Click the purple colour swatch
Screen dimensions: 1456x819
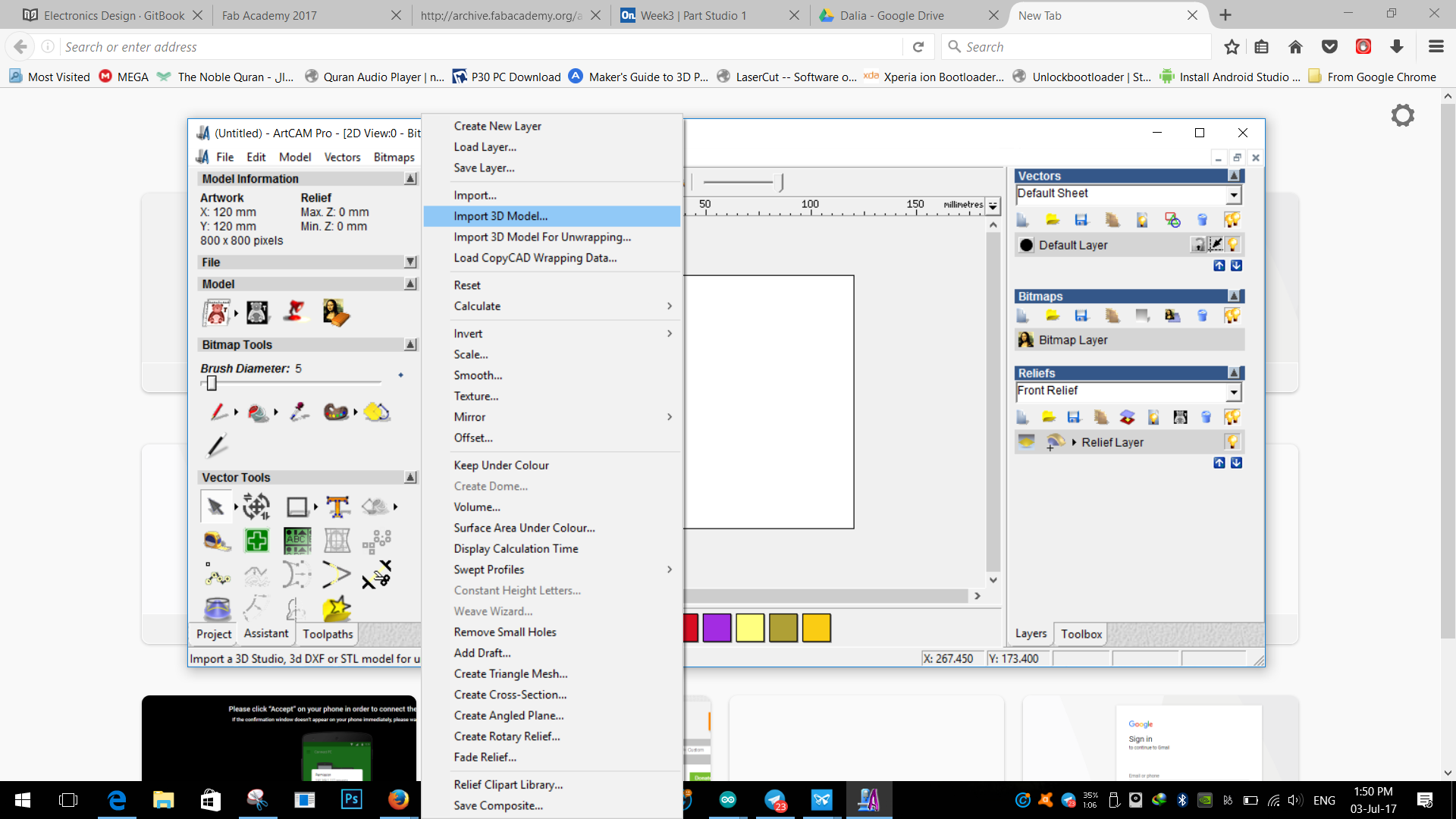(x=717, y=628)
